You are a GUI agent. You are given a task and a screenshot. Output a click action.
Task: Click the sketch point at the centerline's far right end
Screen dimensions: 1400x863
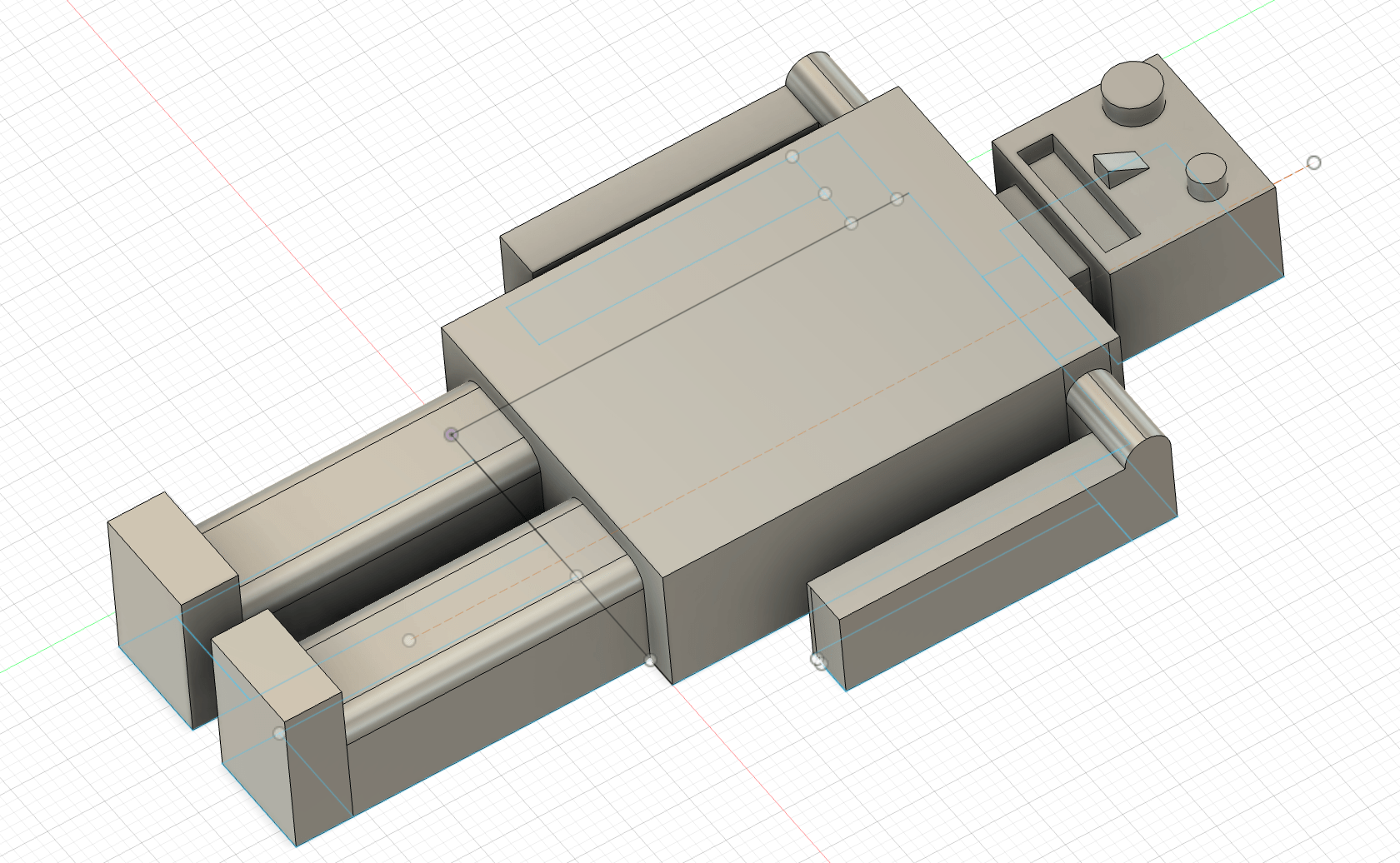click(x=1314, y=162)
